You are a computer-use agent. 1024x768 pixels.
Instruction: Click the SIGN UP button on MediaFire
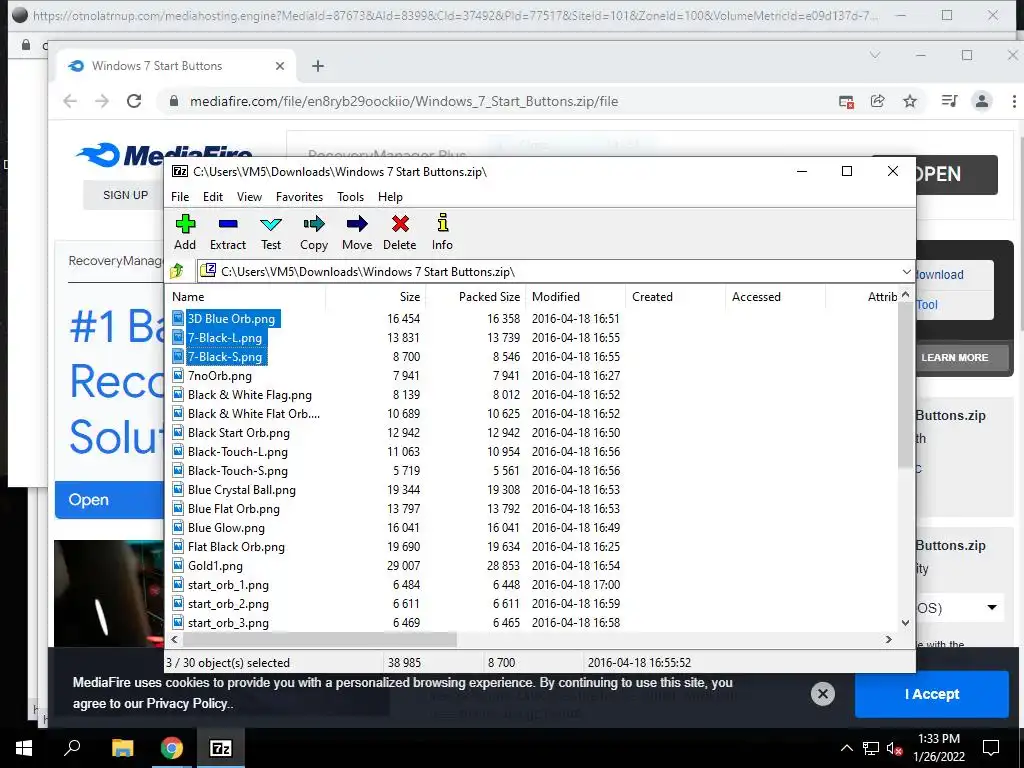click(x=125, y=195)
